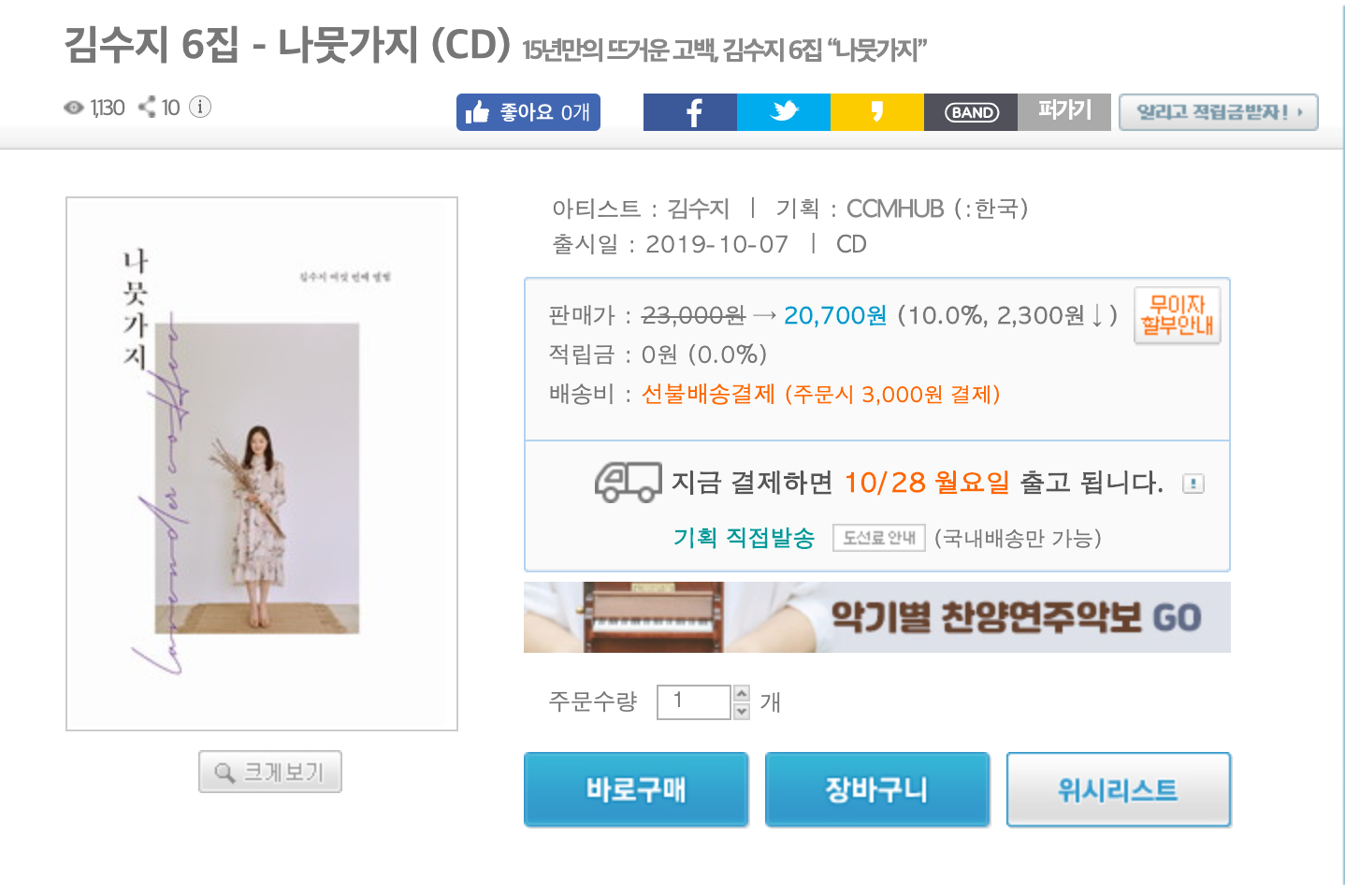Enlarge album cover with 크게보기
Screen dimensions: 1345x896
click(x=270, y=772)
